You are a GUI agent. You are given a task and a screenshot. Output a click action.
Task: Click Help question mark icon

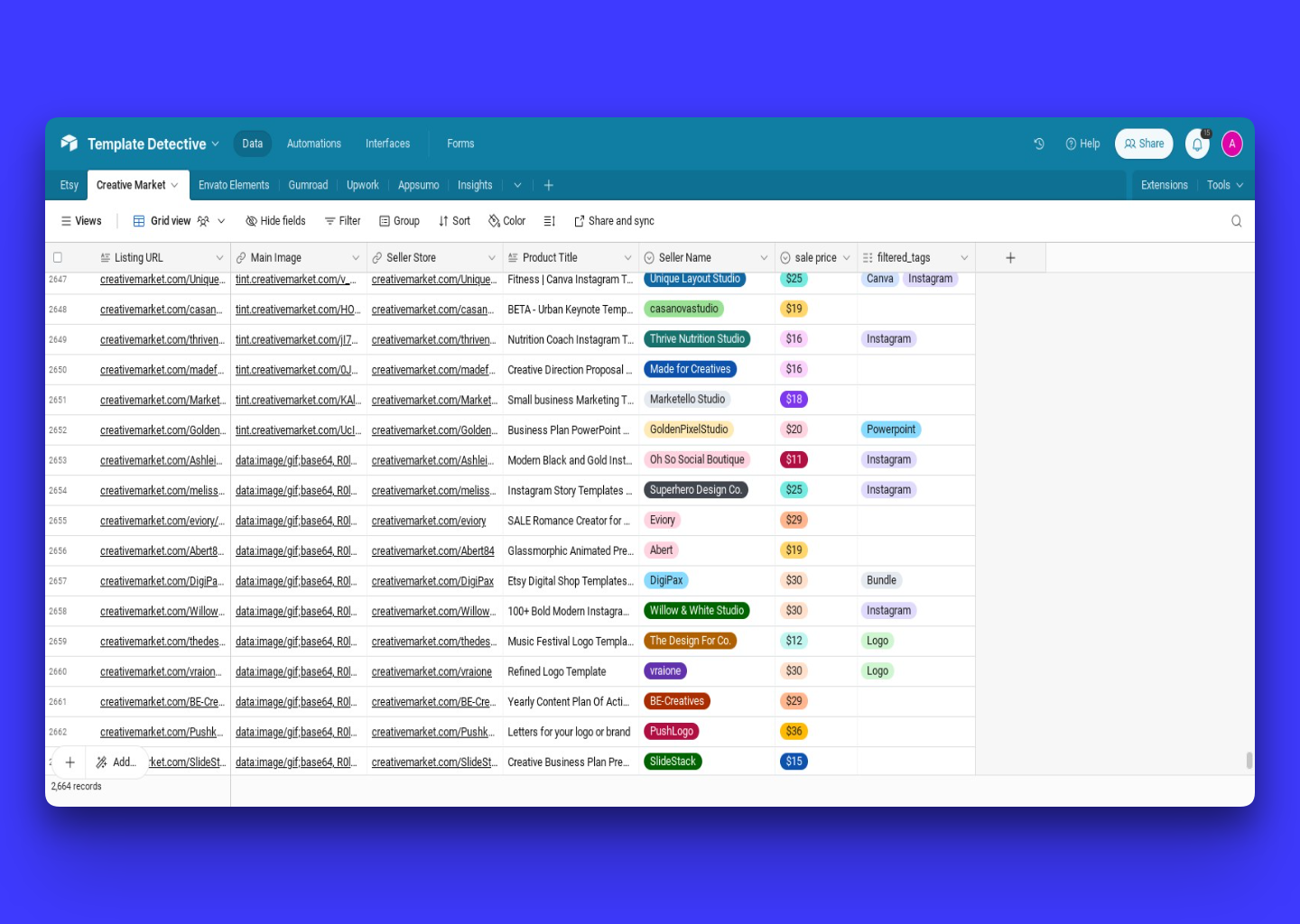1071,143
